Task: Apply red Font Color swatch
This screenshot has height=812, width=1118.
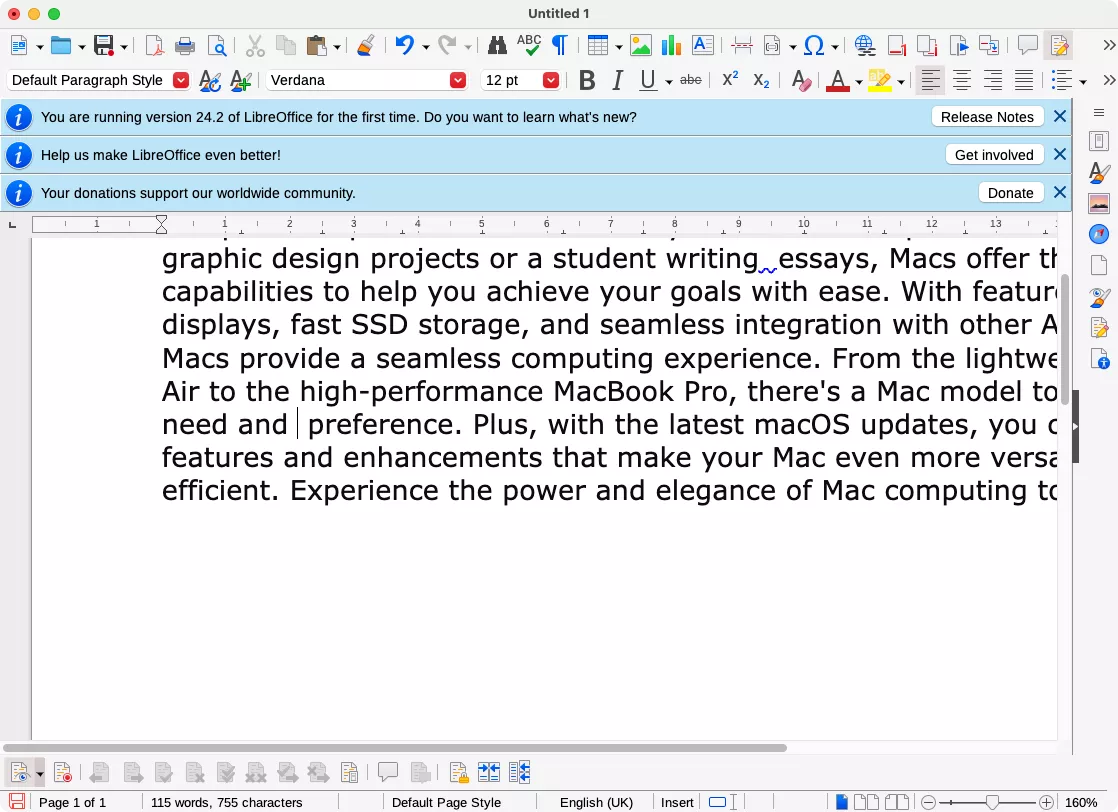Action: point(837,81)
